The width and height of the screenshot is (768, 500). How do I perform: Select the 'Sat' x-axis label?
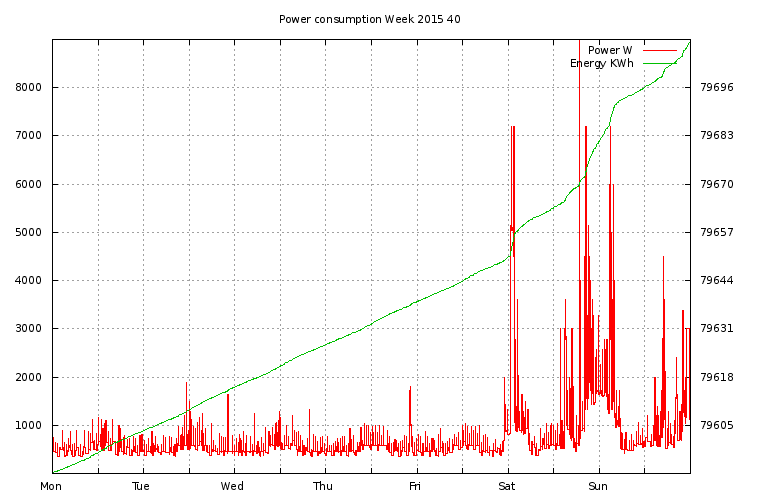tap(506, 486)
